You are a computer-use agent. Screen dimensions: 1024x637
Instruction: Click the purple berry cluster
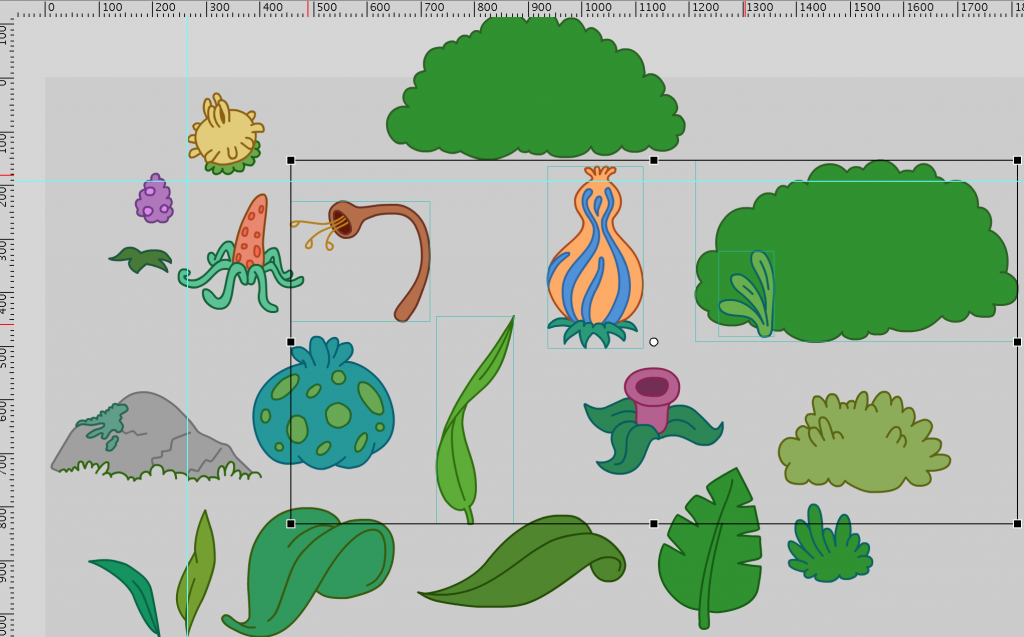tap(154, 201)
